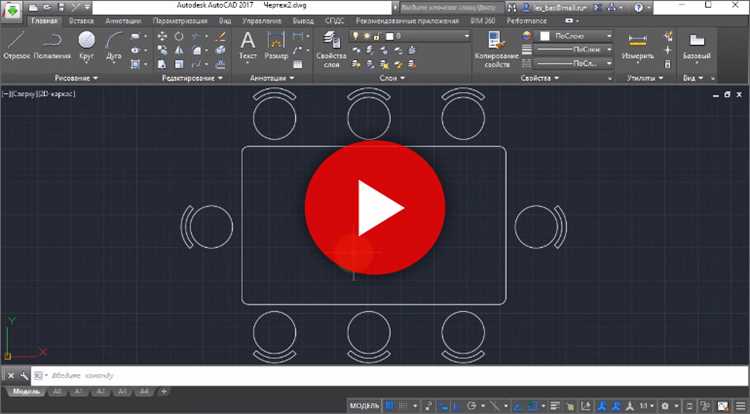Pick the Дуга arc tool
This screenshot has width=750, height=414.
tap(114, 46)
